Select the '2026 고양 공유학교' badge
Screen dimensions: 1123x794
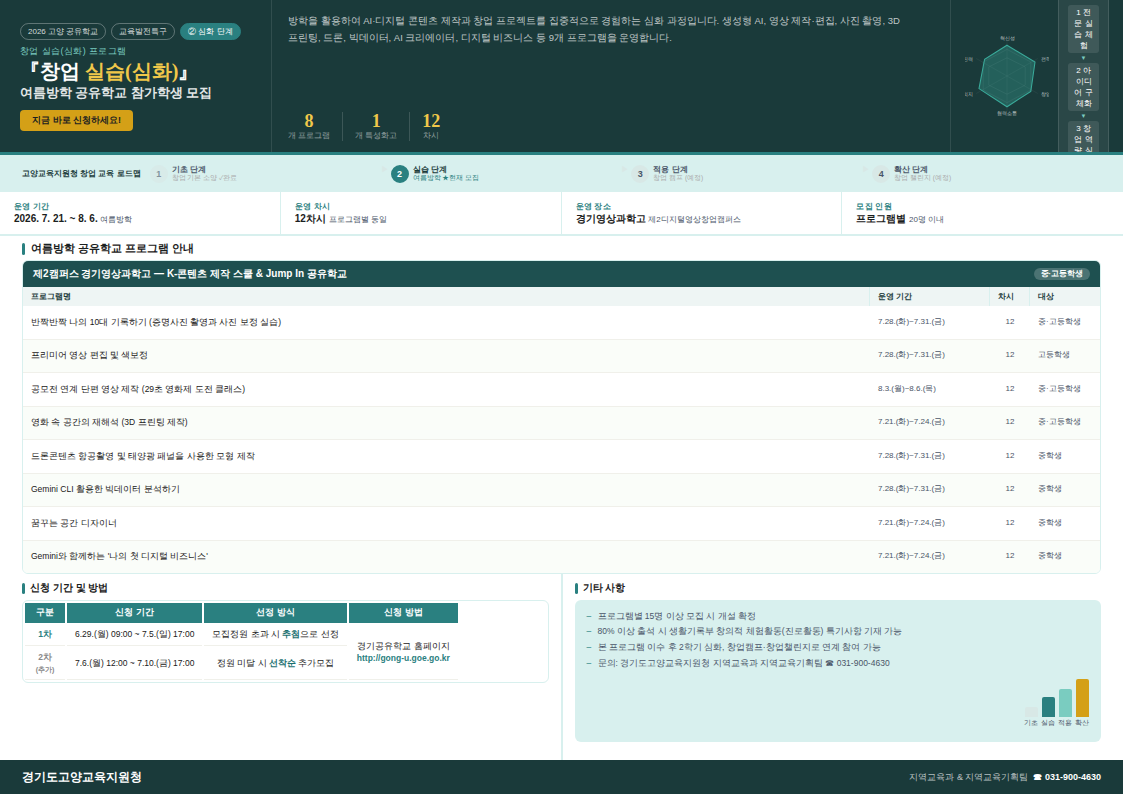click(63, 32)
